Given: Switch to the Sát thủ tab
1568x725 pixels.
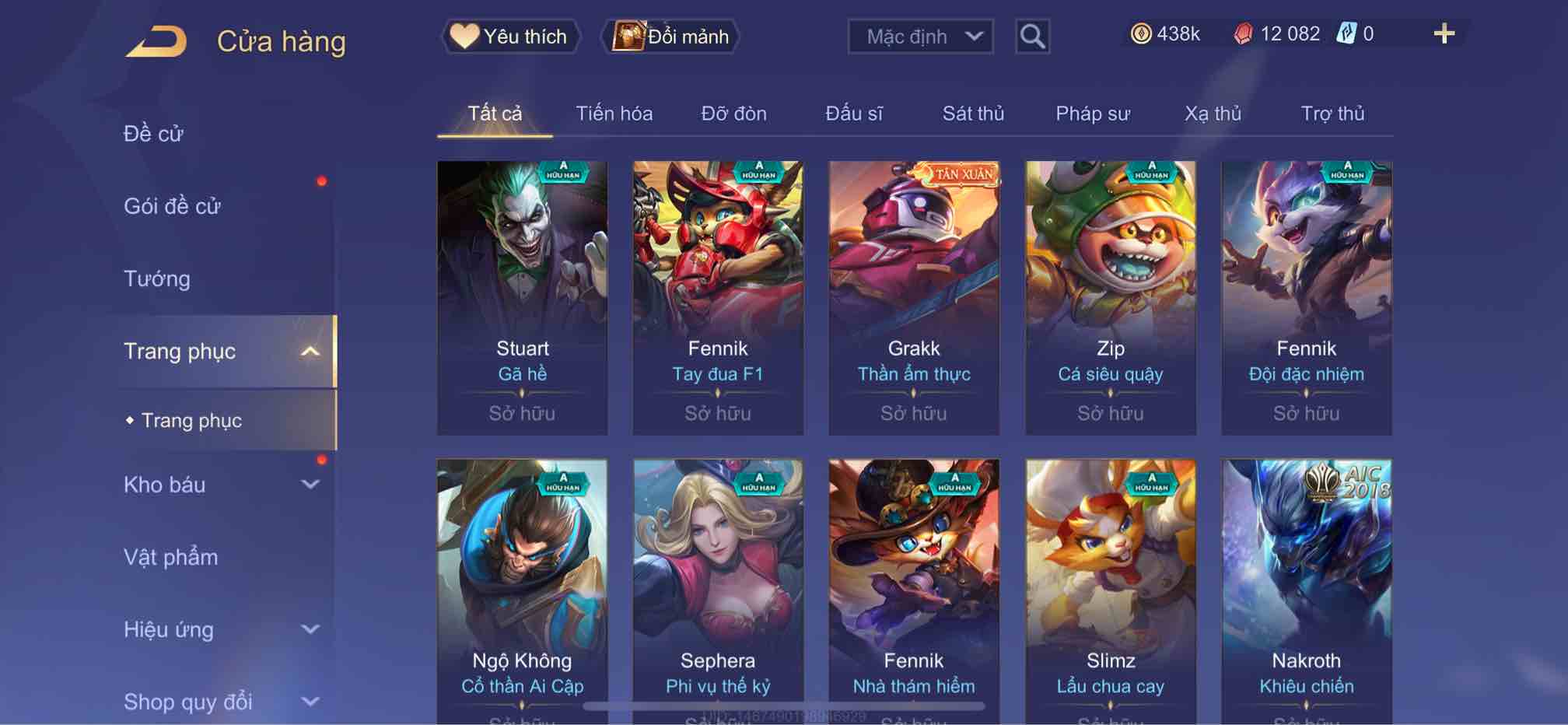Looking at the screenshot, I should coord(973,114).
